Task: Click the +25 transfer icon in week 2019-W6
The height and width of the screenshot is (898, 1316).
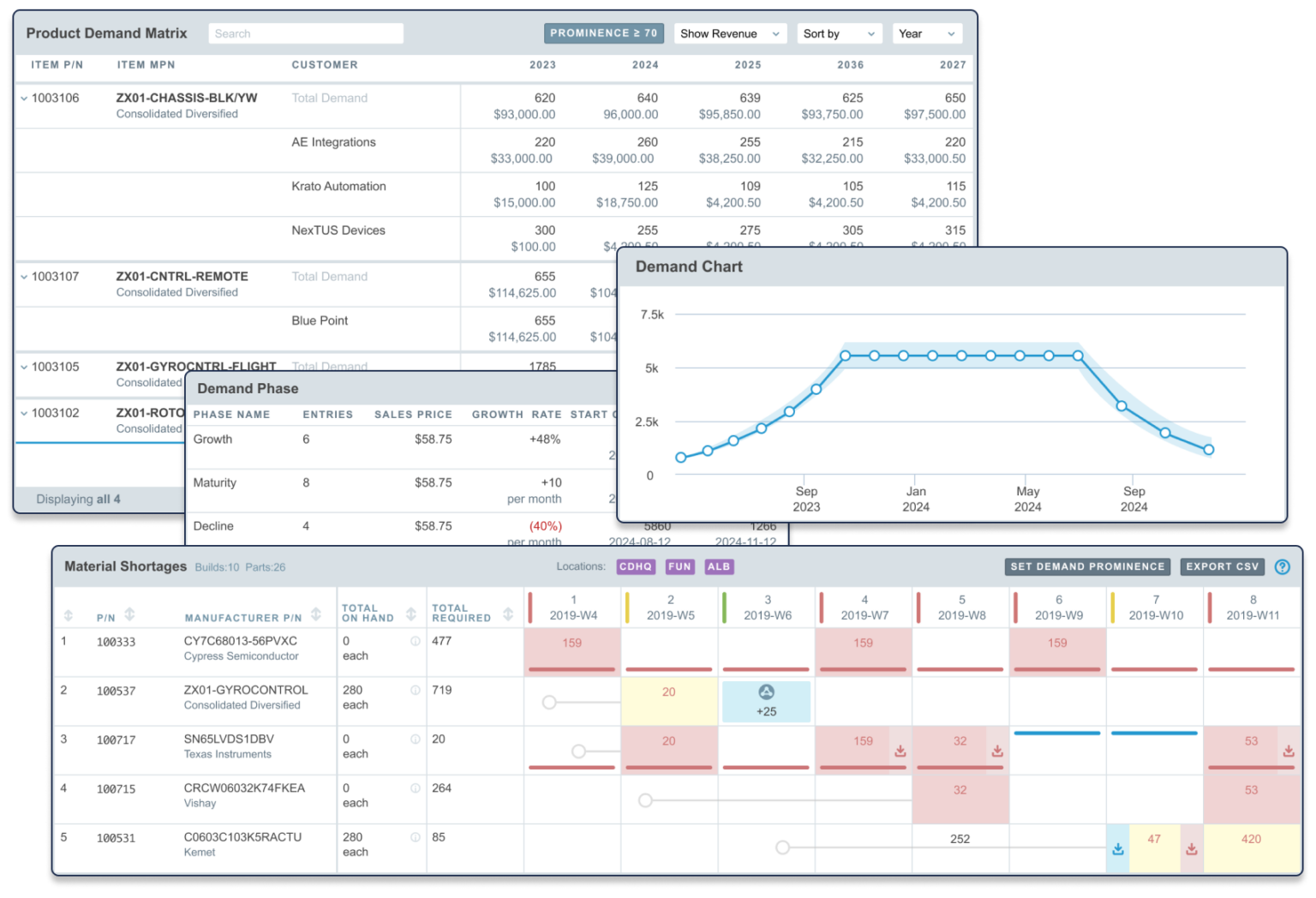Action: point(765,692)
